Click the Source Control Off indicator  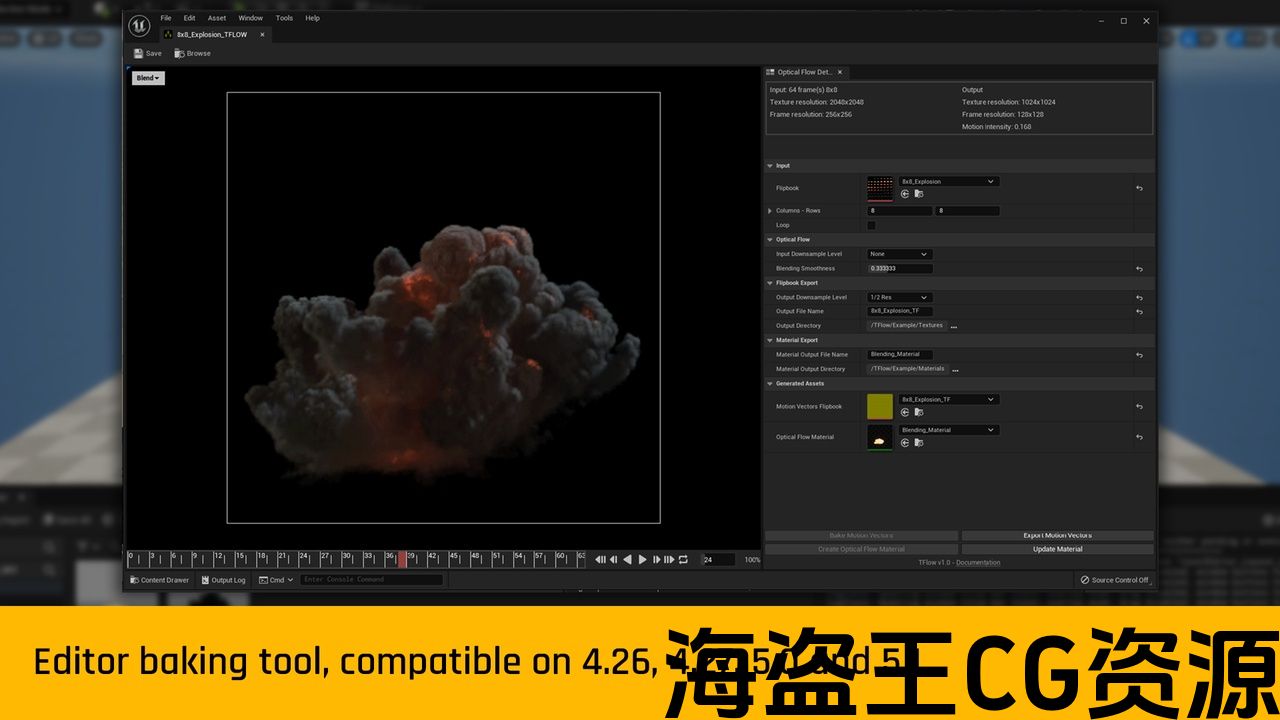coord(1114,580)
